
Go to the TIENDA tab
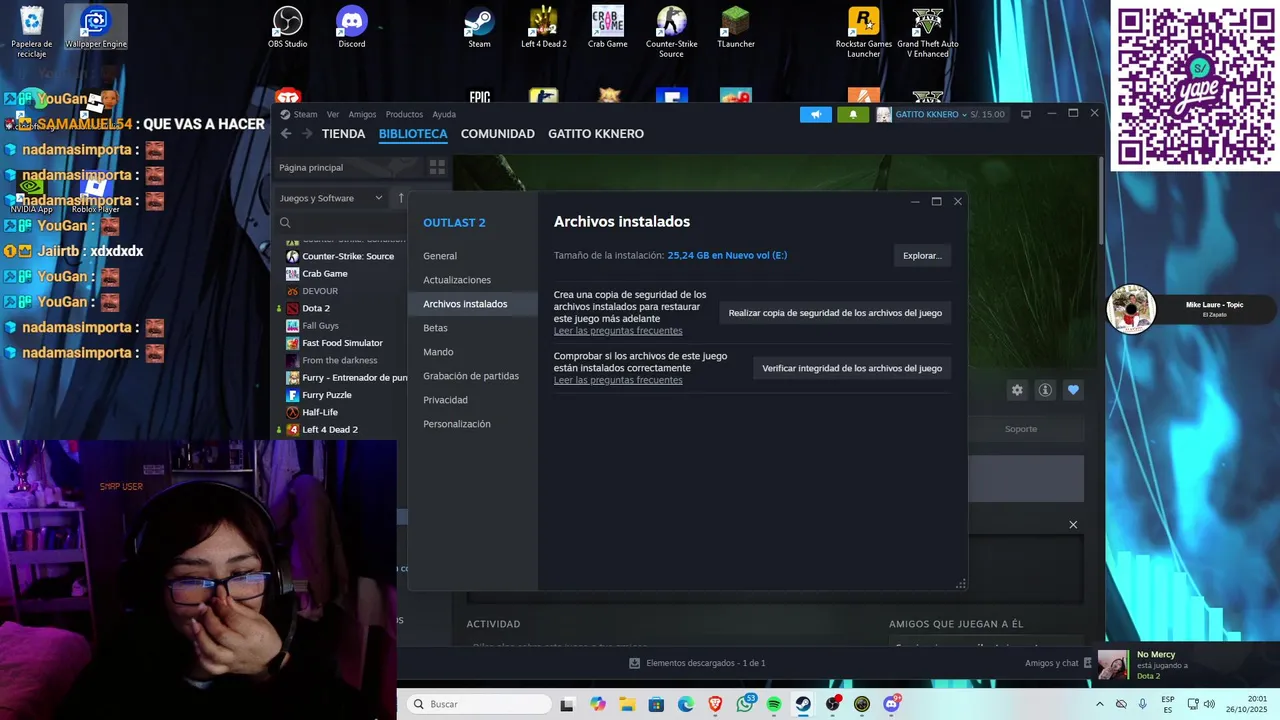(343, 134)
